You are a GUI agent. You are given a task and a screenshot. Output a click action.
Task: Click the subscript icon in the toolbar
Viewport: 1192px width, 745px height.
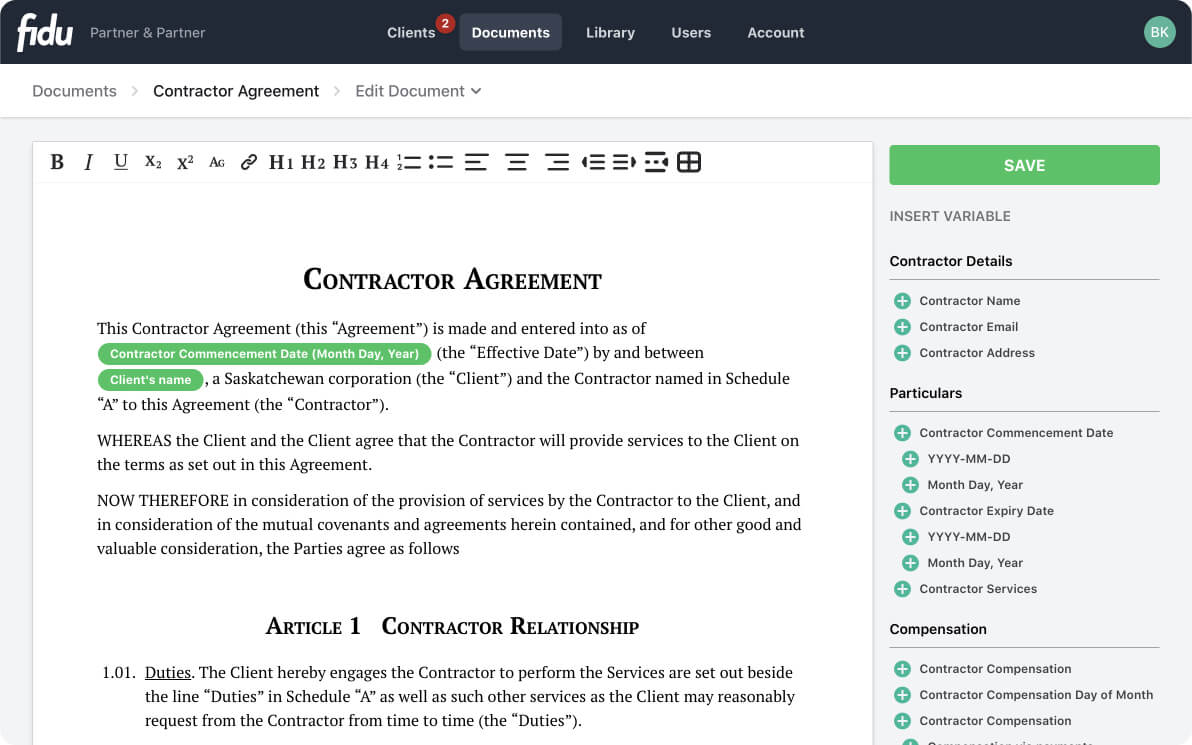coord(151,162)
